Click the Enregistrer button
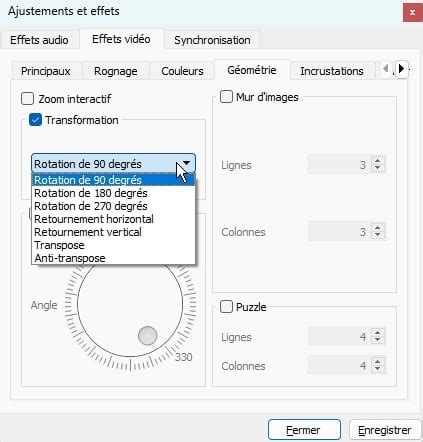This screenshot has width=423, height=442. (x=384, y=430)
